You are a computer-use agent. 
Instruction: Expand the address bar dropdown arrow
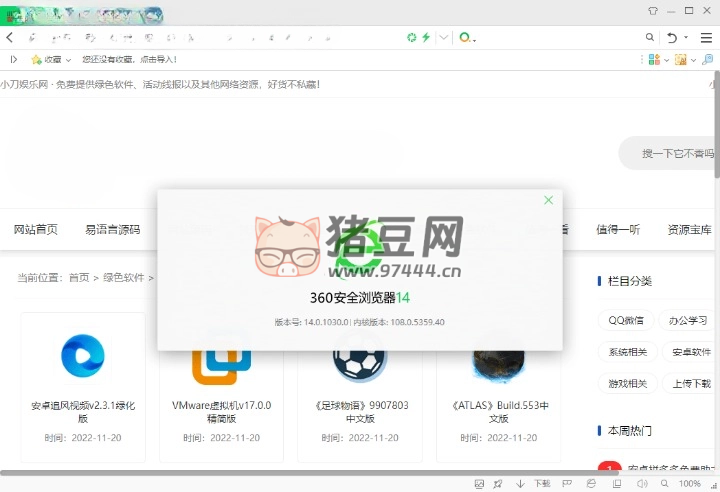click(x=444, y=37)
